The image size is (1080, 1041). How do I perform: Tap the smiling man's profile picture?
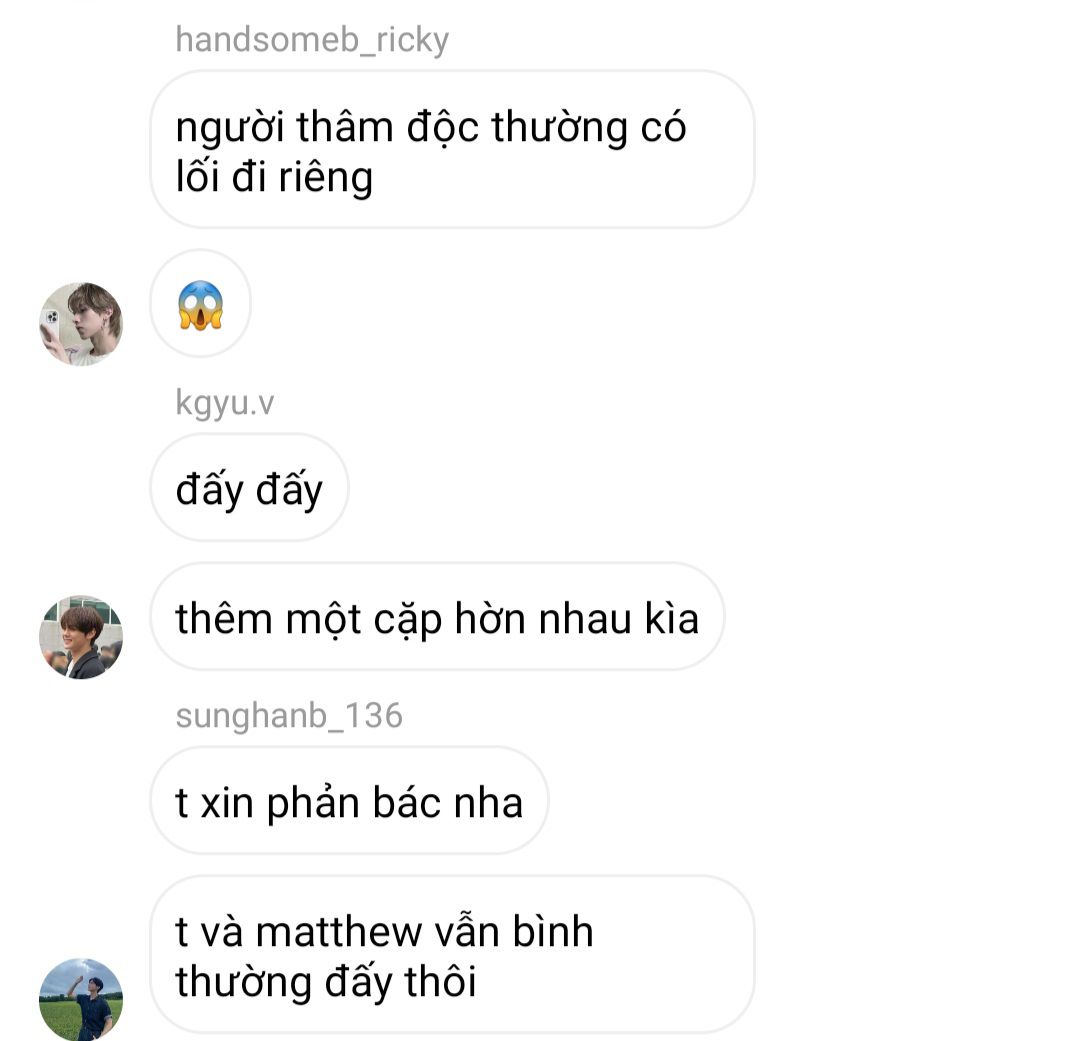(81, 637)
